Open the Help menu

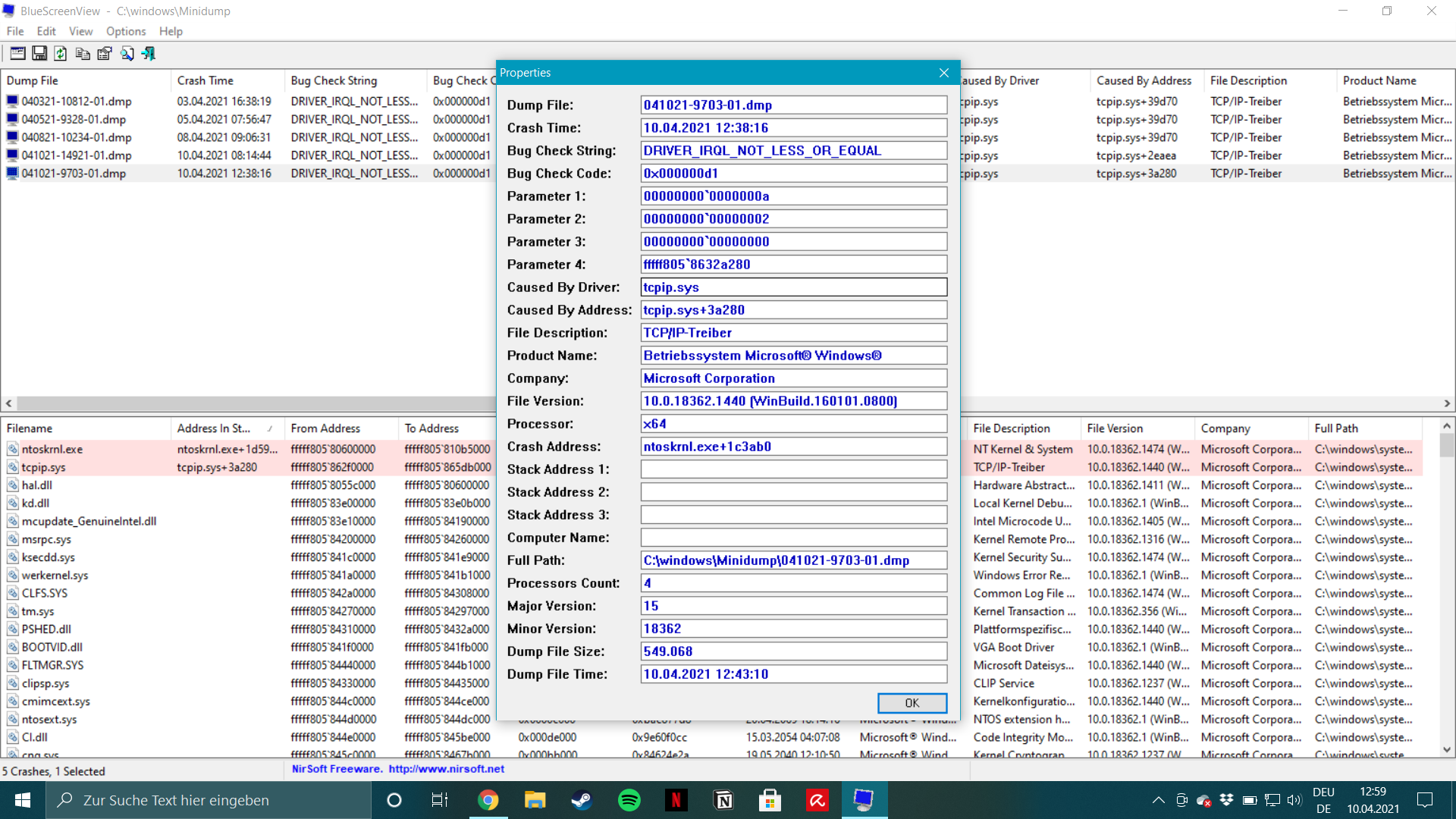click(x=171, y=31)
